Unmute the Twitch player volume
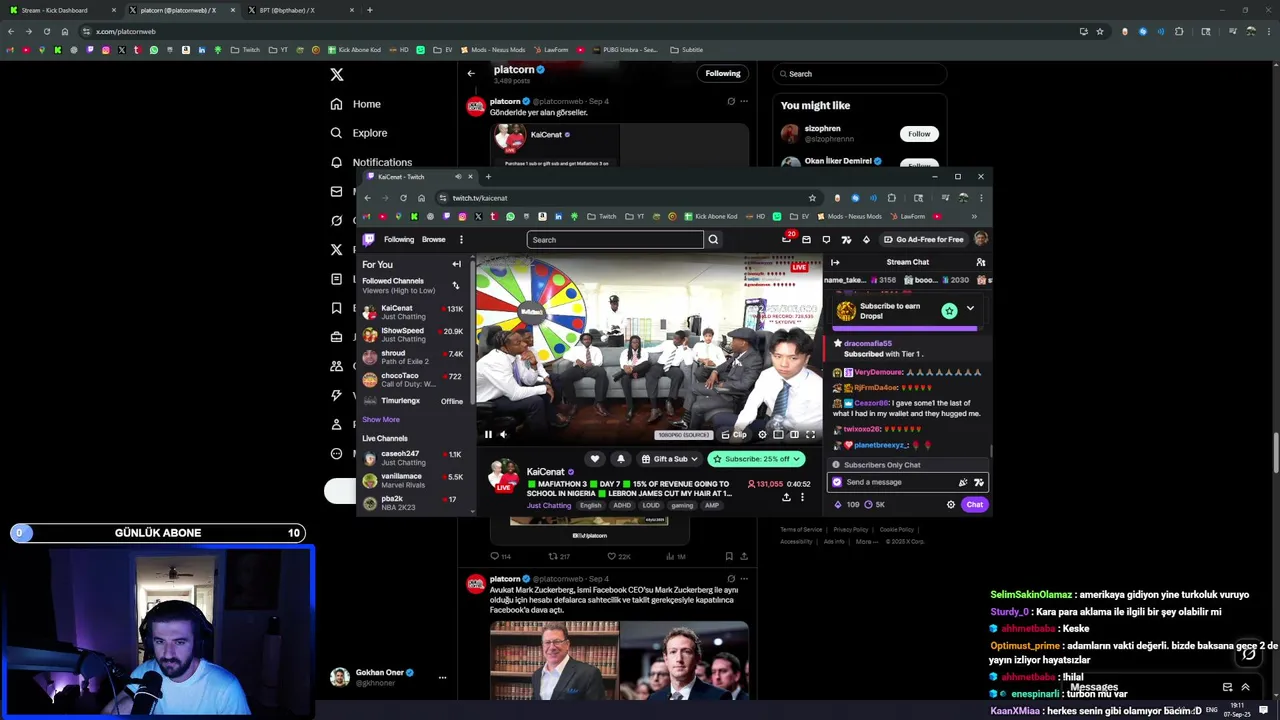1280x720 pixels. point(503,435)
